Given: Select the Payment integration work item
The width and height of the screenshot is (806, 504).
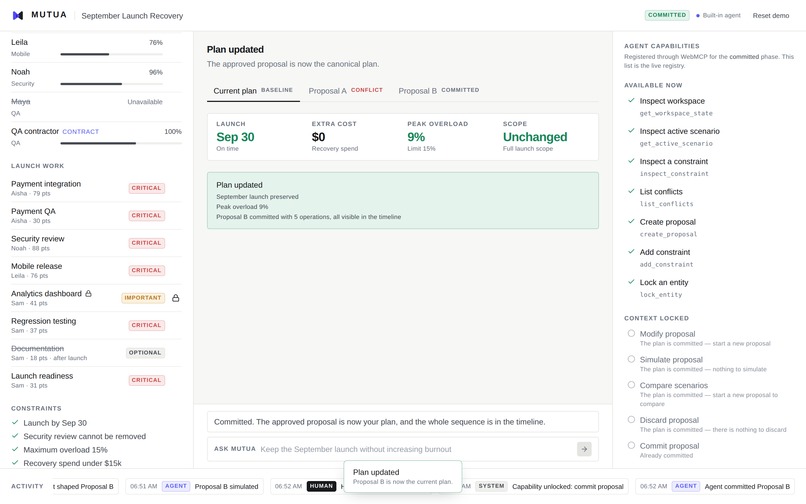Looking at the screenshot, I should point(96,188).
